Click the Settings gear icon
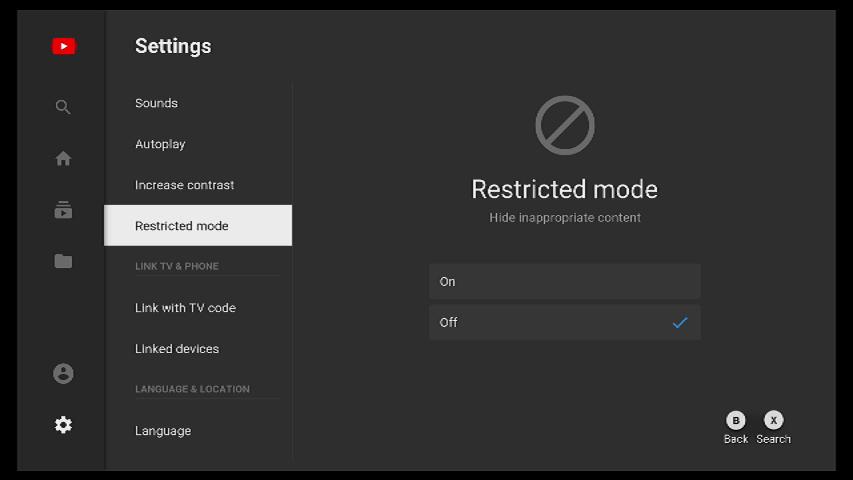The image size is (853, 480). pos(63,425)
